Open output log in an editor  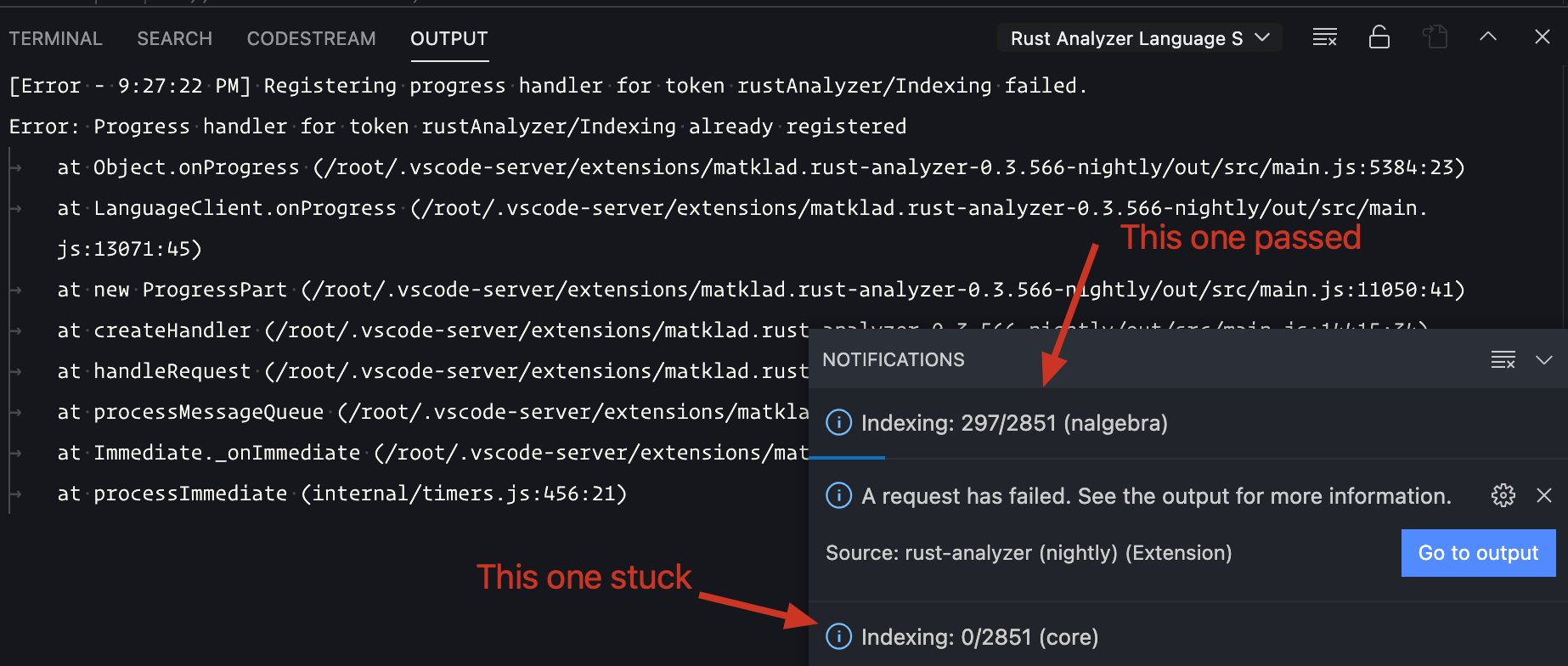1435,37
